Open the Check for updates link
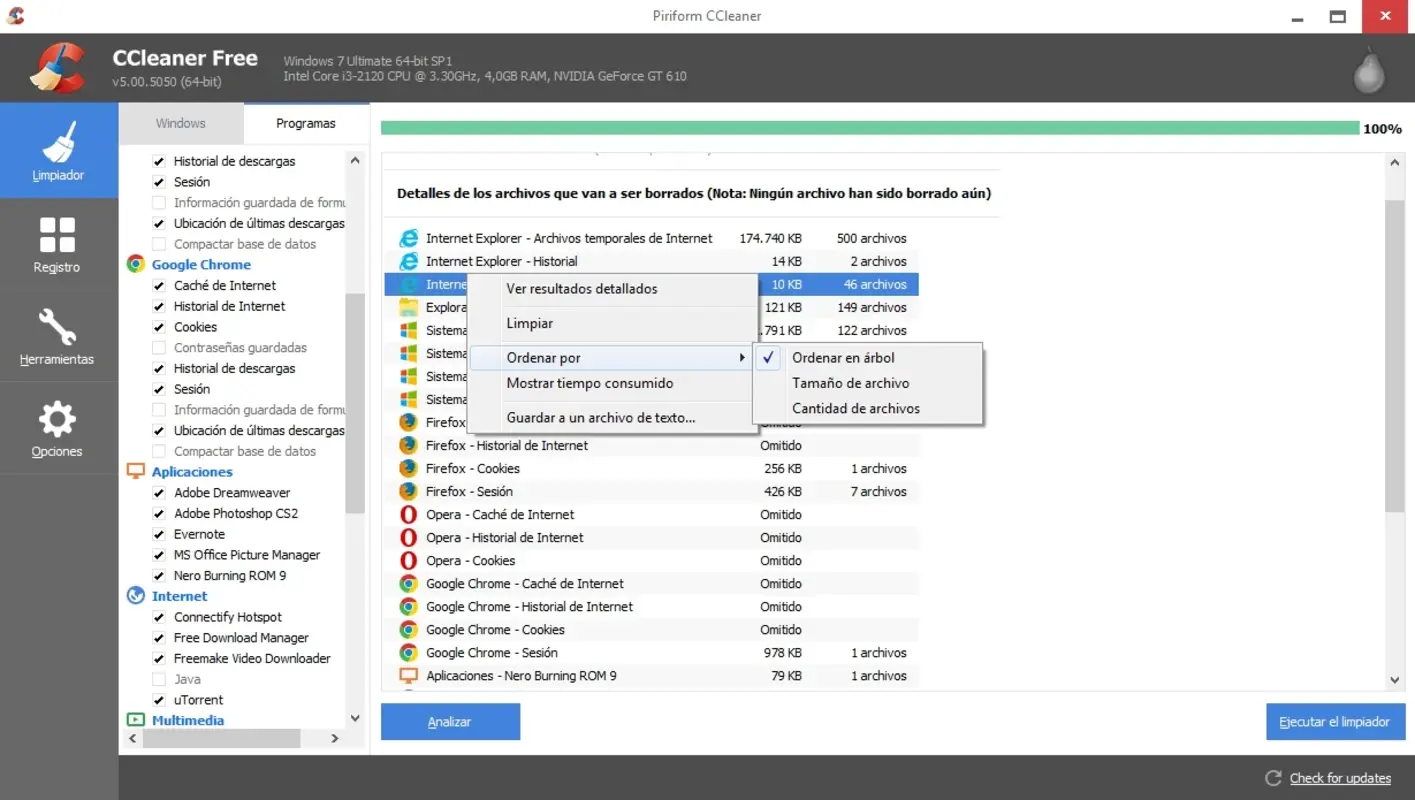The height and width of the screenshot is (800, 1415). [1339, 778]
